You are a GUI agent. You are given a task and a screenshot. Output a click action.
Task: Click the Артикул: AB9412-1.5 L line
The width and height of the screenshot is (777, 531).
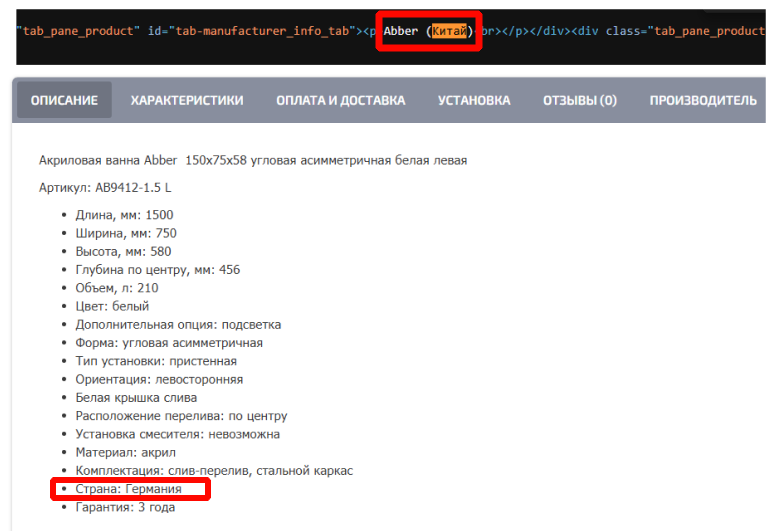click(x=105, y=188)
